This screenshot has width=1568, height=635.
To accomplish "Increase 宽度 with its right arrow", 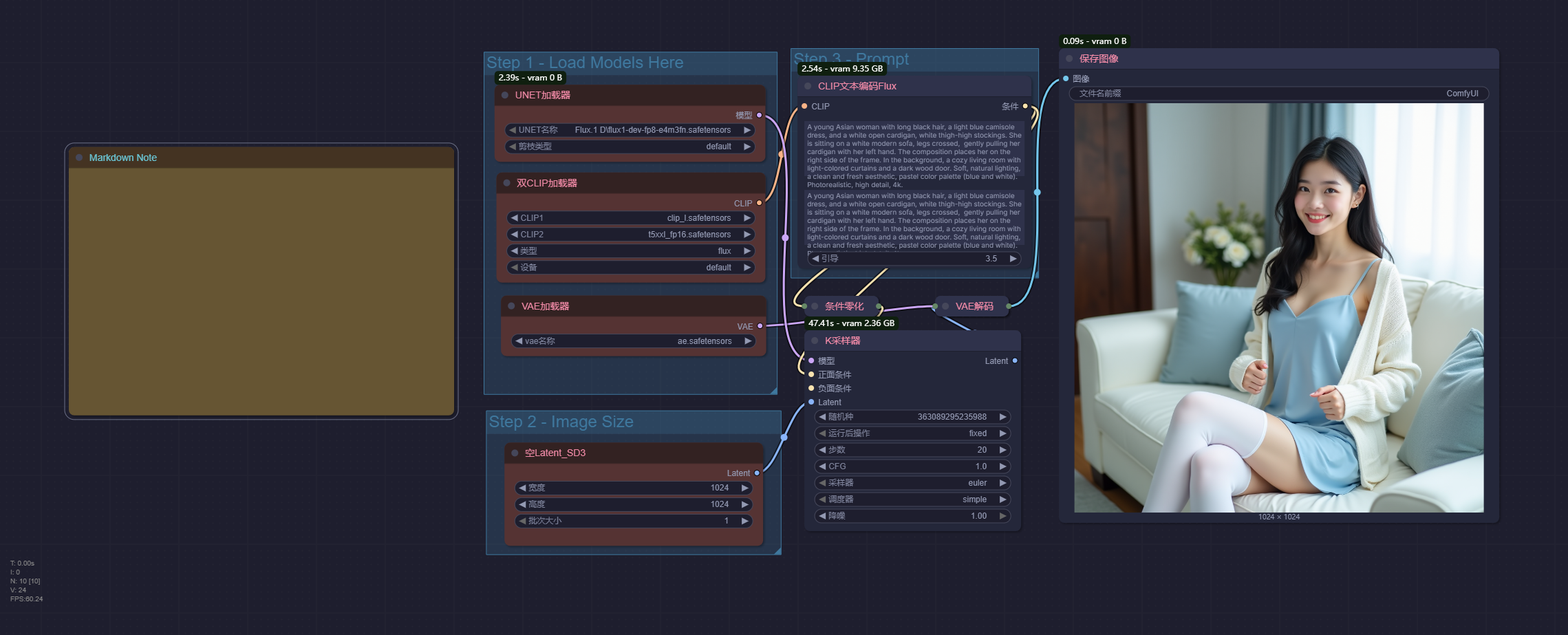I will [x=744, y=488].
